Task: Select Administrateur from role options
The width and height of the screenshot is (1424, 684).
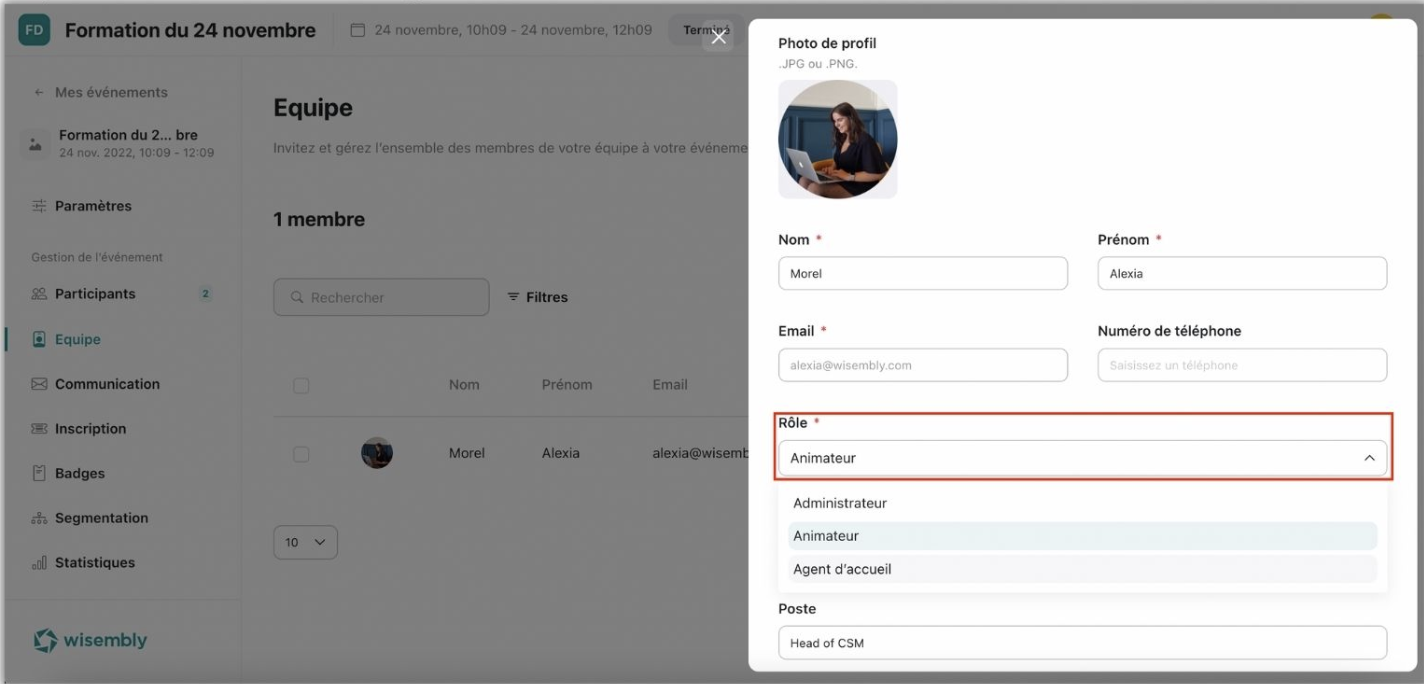Action: [x=840, y=503]
